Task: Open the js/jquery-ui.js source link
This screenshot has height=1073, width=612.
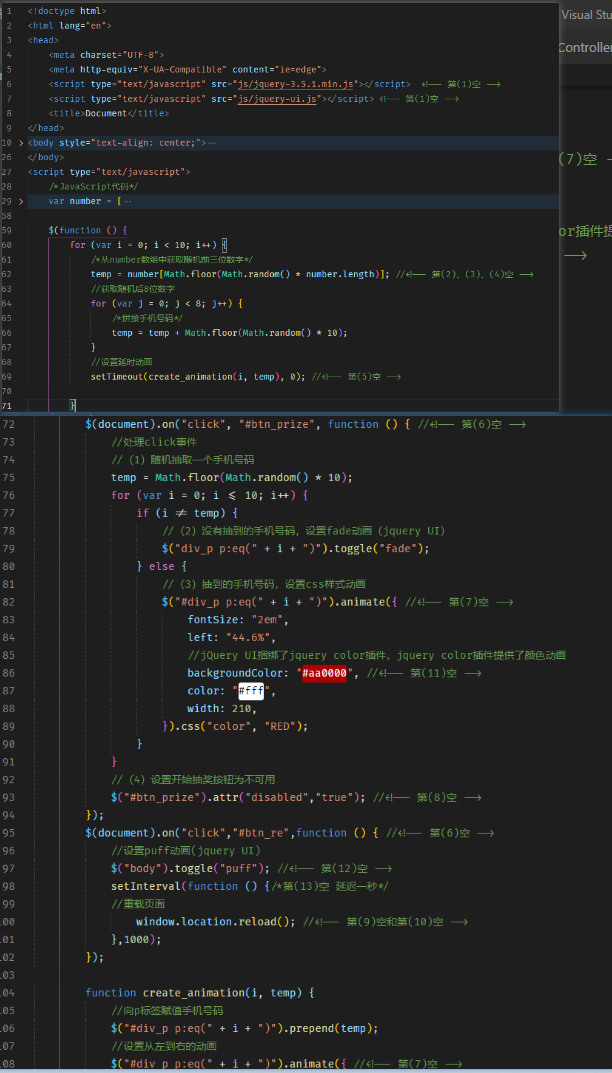Action: pos(277,99)
